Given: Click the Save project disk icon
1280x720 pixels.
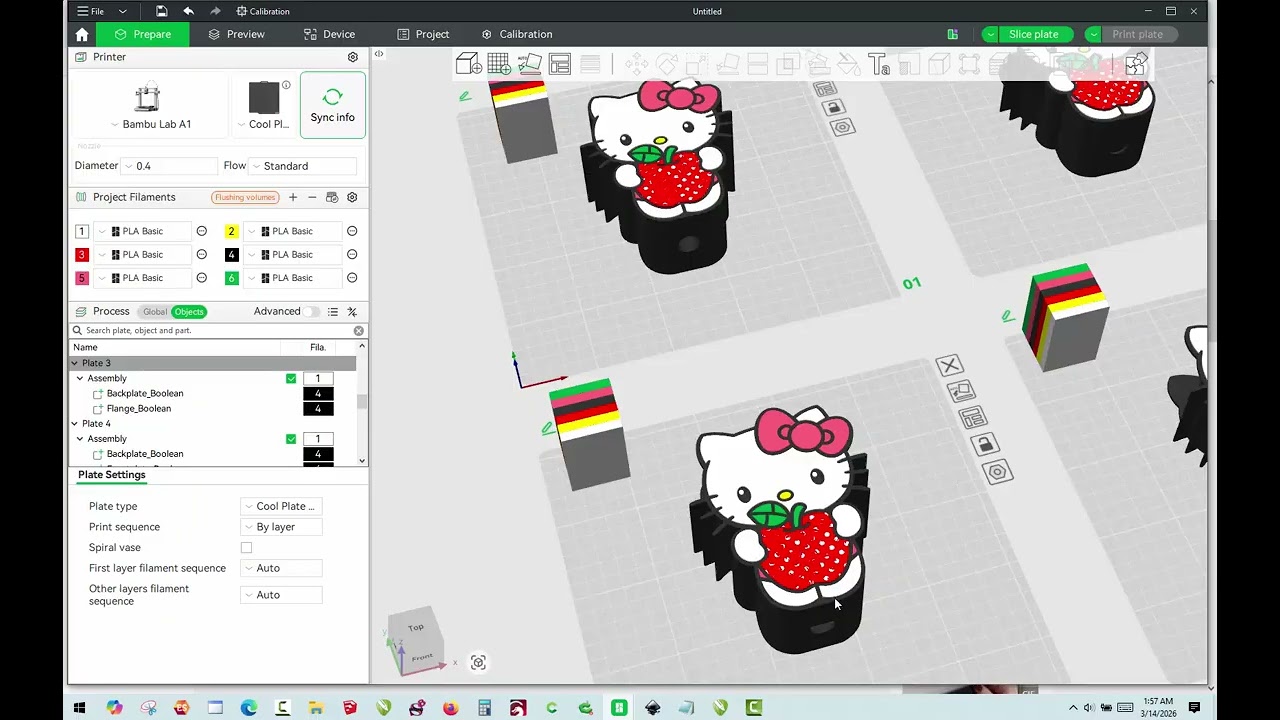Looking at the screenshot, I should pyautogui.click(x=161, y=11).
